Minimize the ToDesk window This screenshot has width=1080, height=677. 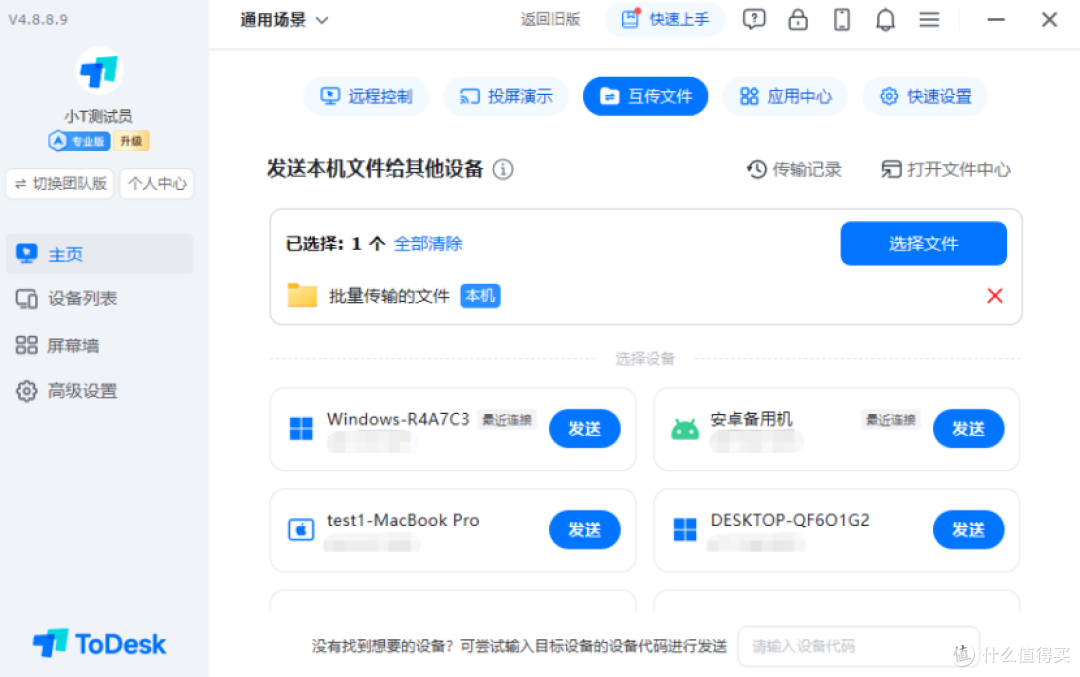coord(996,19)
